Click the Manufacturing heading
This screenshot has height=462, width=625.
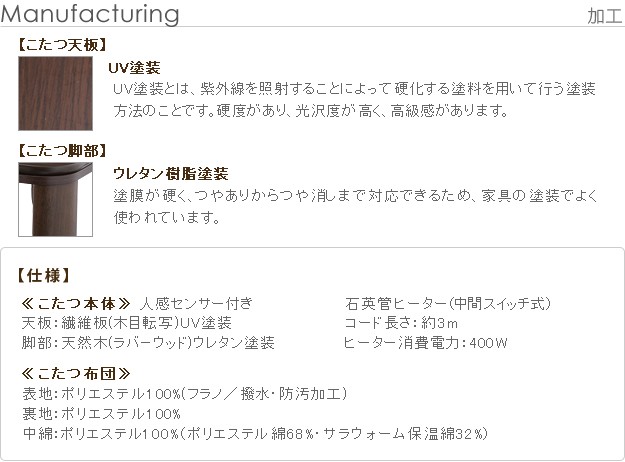[x=91, y=16]
